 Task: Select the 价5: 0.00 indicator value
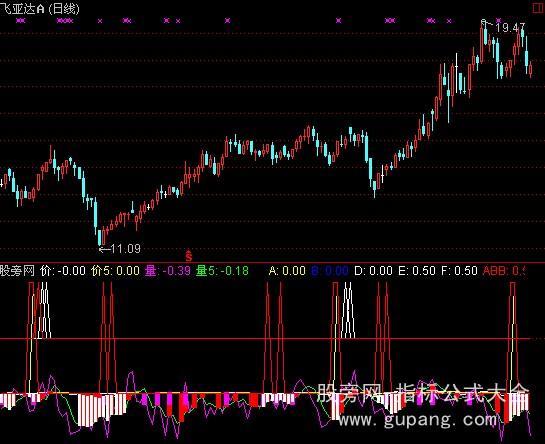(x=115, y=271)
